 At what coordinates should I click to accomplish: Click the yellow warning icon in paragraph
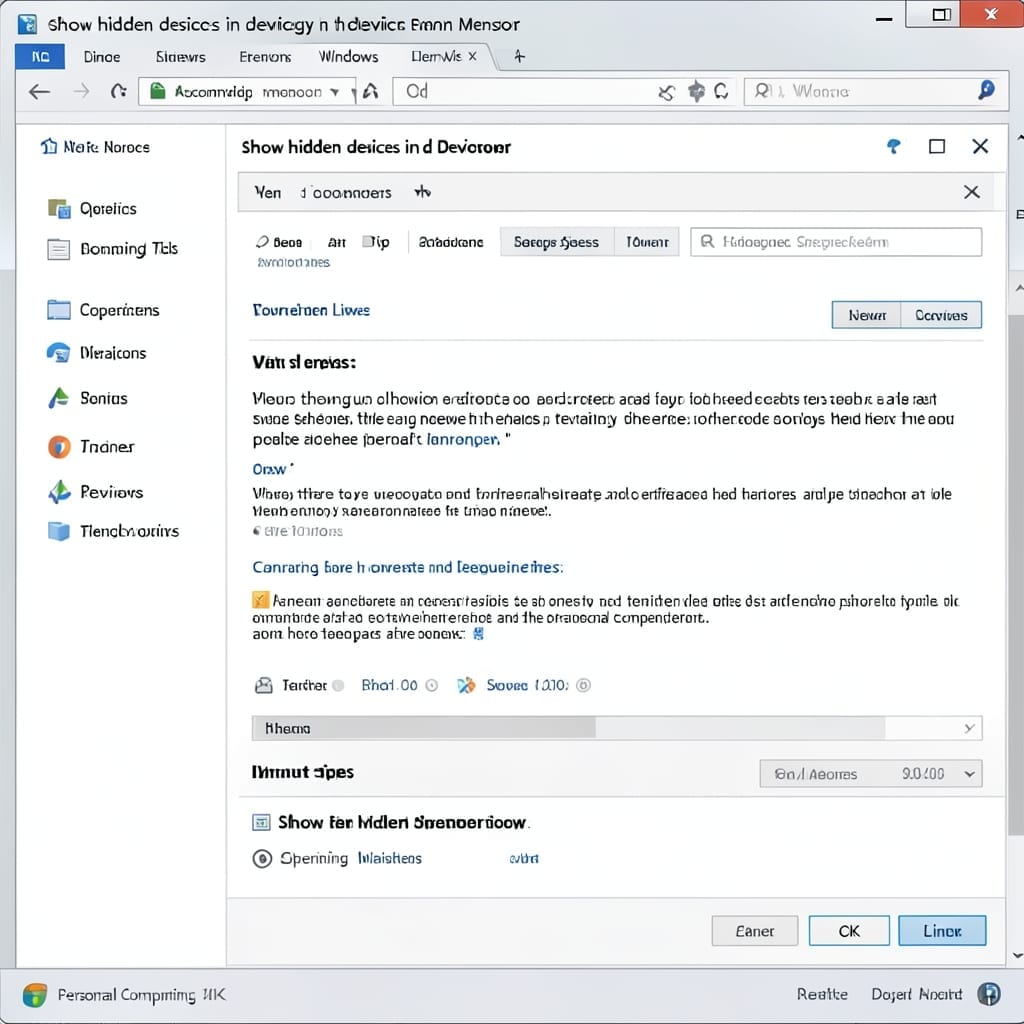[x=260, y=600]
